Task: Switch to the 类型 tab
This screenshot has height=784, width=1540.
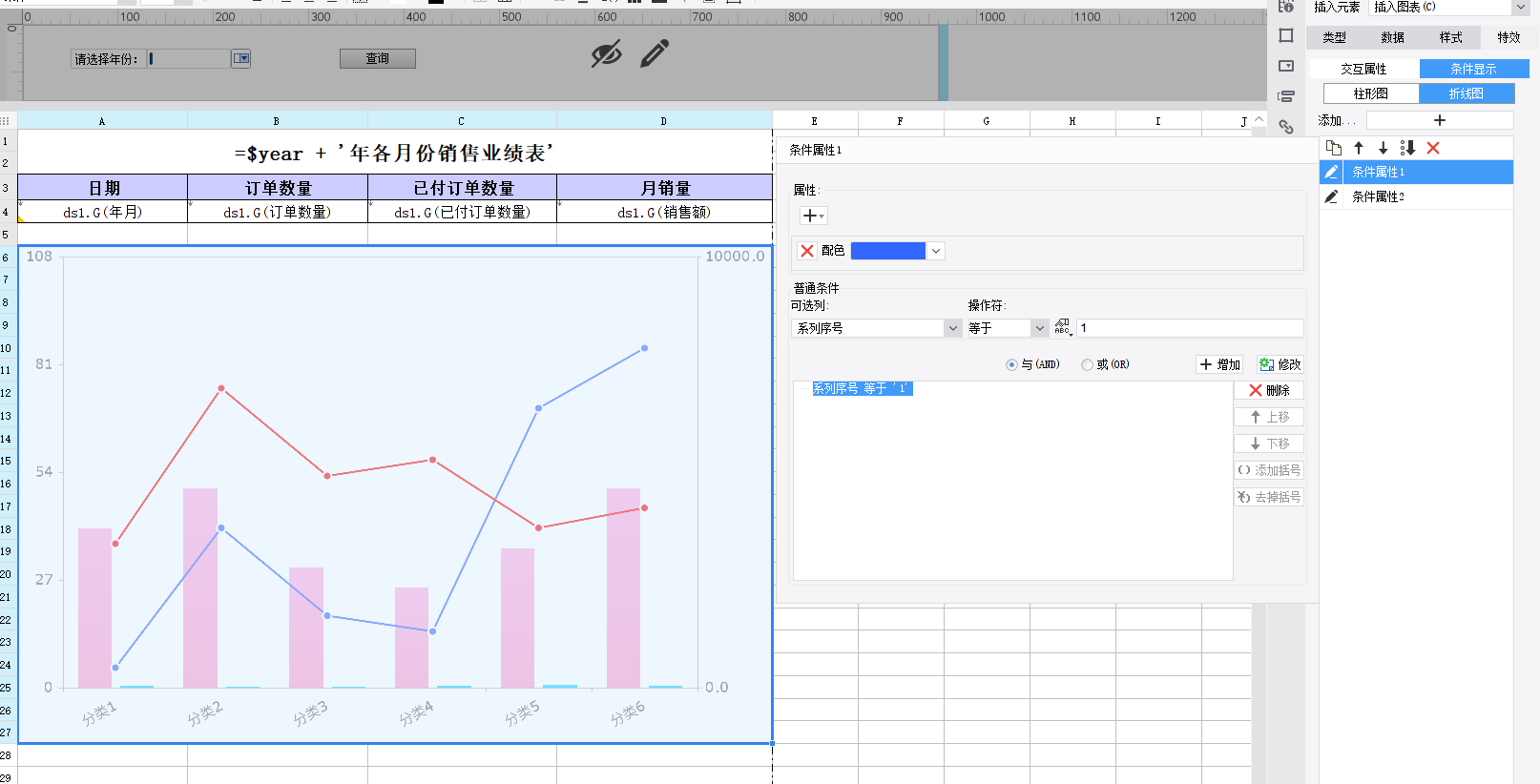Action: click(x=1334, y=37)
